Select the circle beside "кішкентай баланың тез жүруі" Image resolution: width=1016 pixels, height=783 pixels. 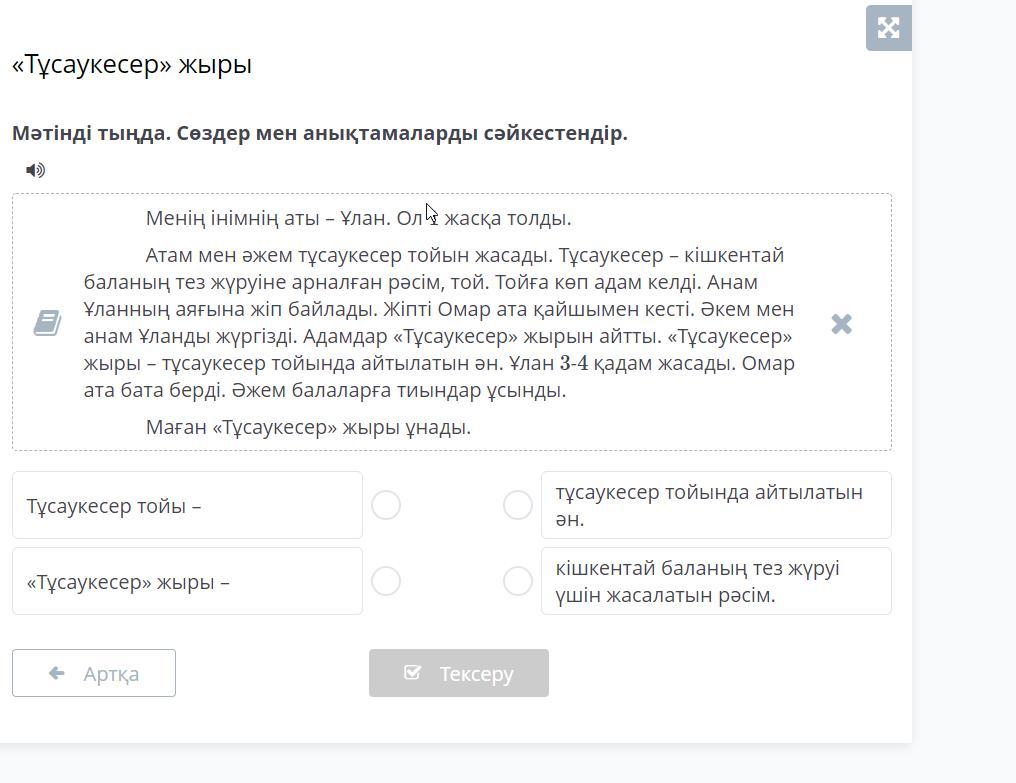coord(517,581)
